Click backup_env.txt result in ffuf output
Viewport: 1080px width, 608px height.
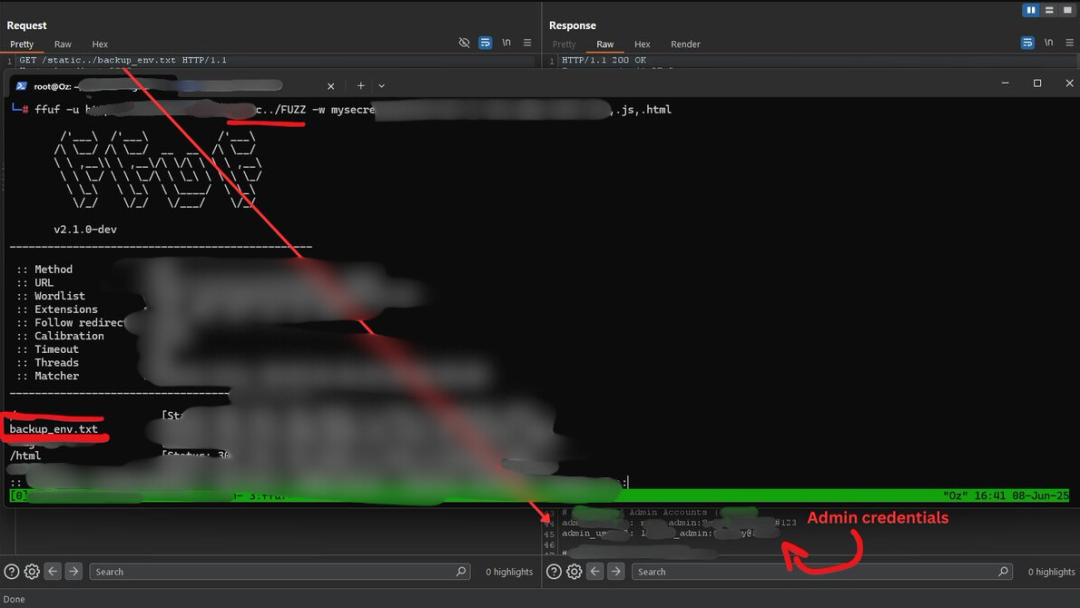click(x=54, y=429)
